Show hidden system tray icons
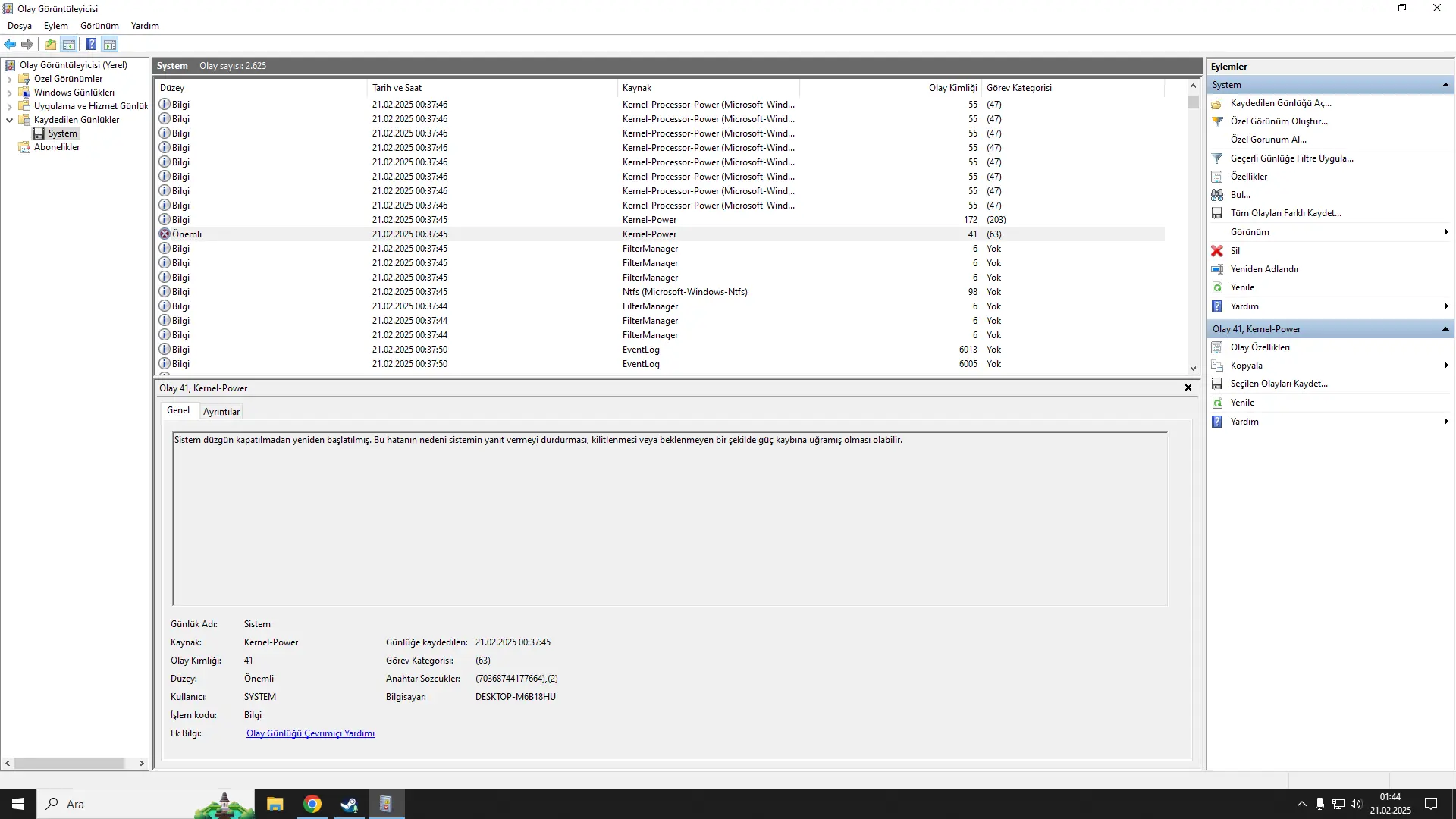Viewport: 1456px width, 819px height. point(1302,804)
